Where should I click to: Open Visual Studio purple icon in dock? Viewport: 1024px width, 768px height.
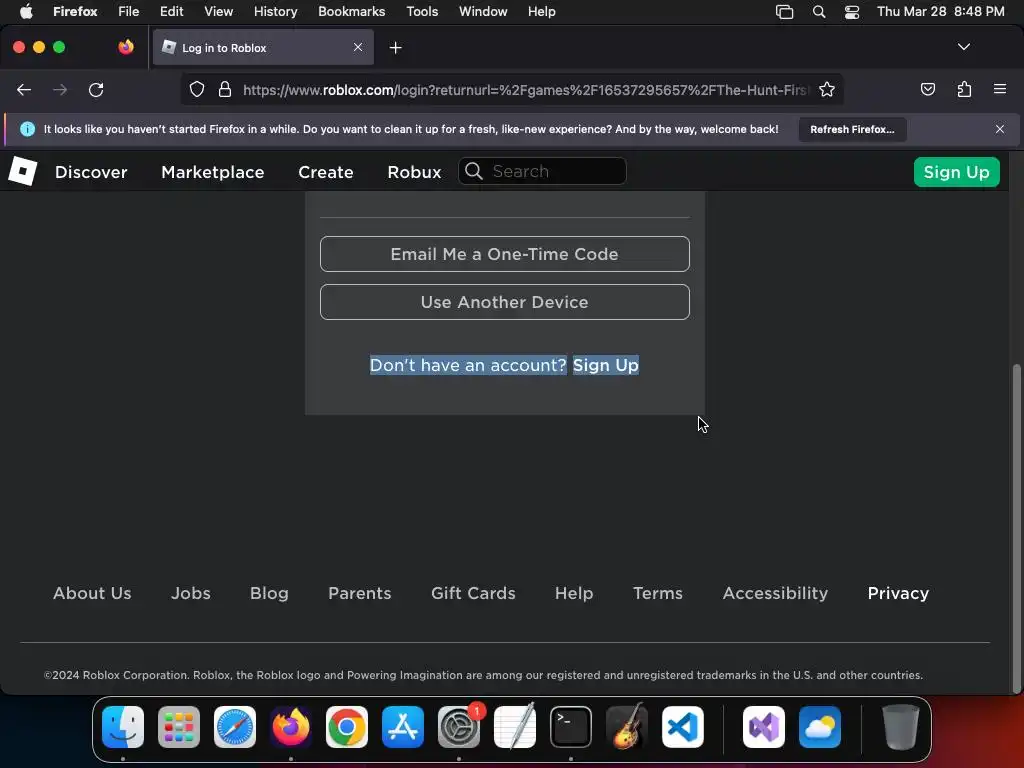[x=764, y=727]
